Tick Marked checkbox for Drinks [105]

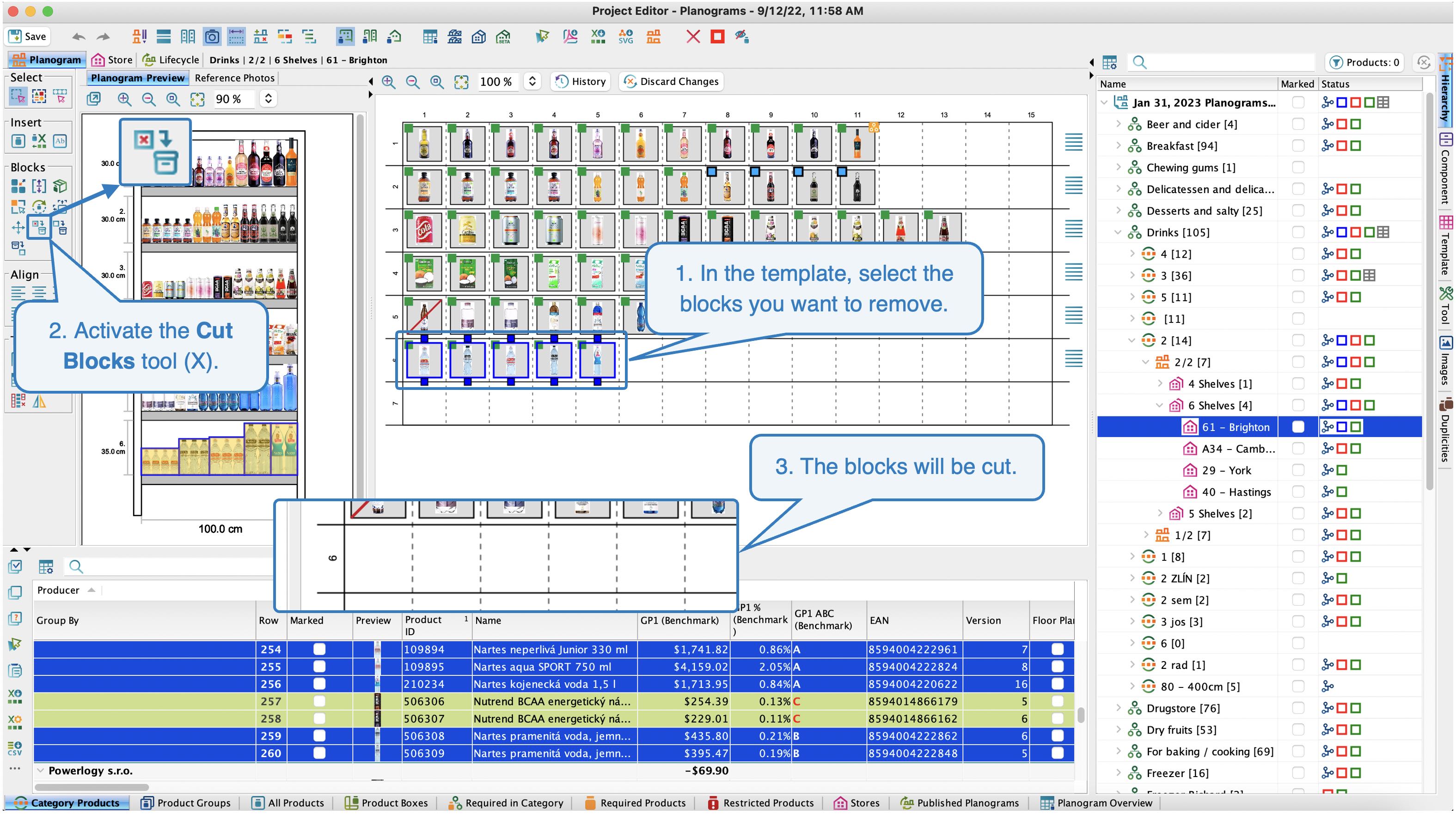[1298, 232]
